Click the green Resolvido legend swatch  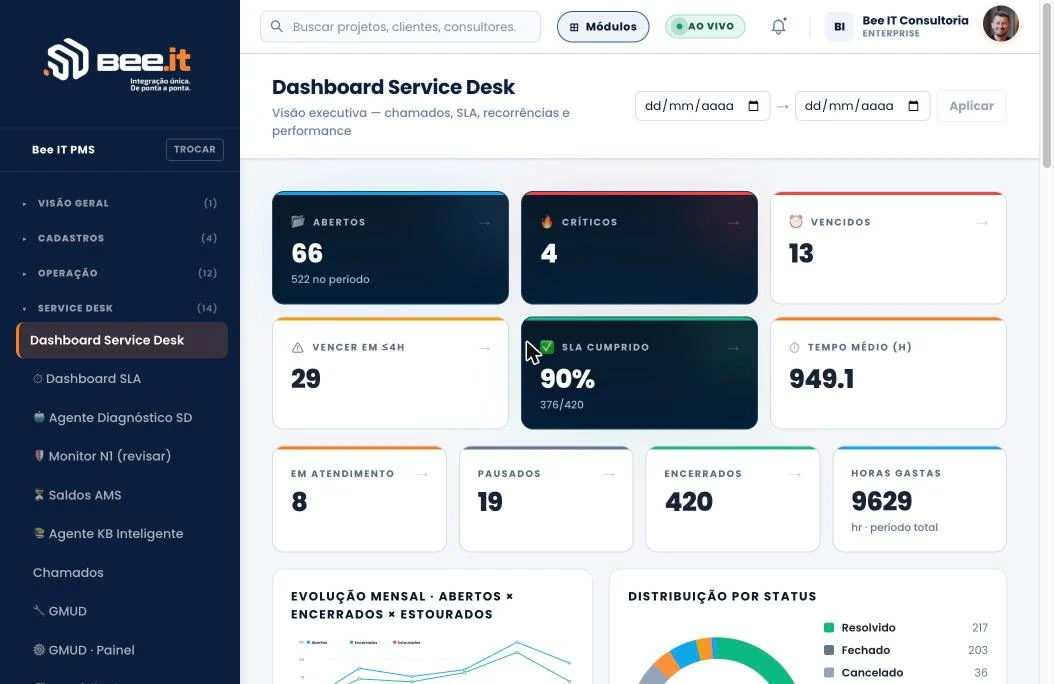coord(829,628)
